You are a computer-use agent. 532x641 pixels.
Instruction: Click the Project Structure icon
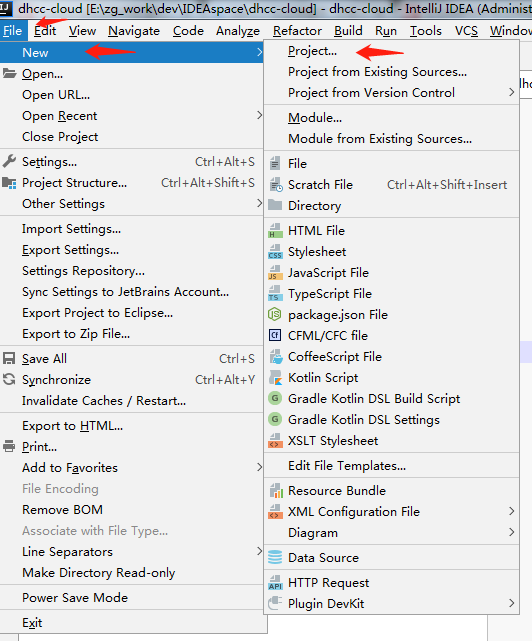tap(9, 183)
